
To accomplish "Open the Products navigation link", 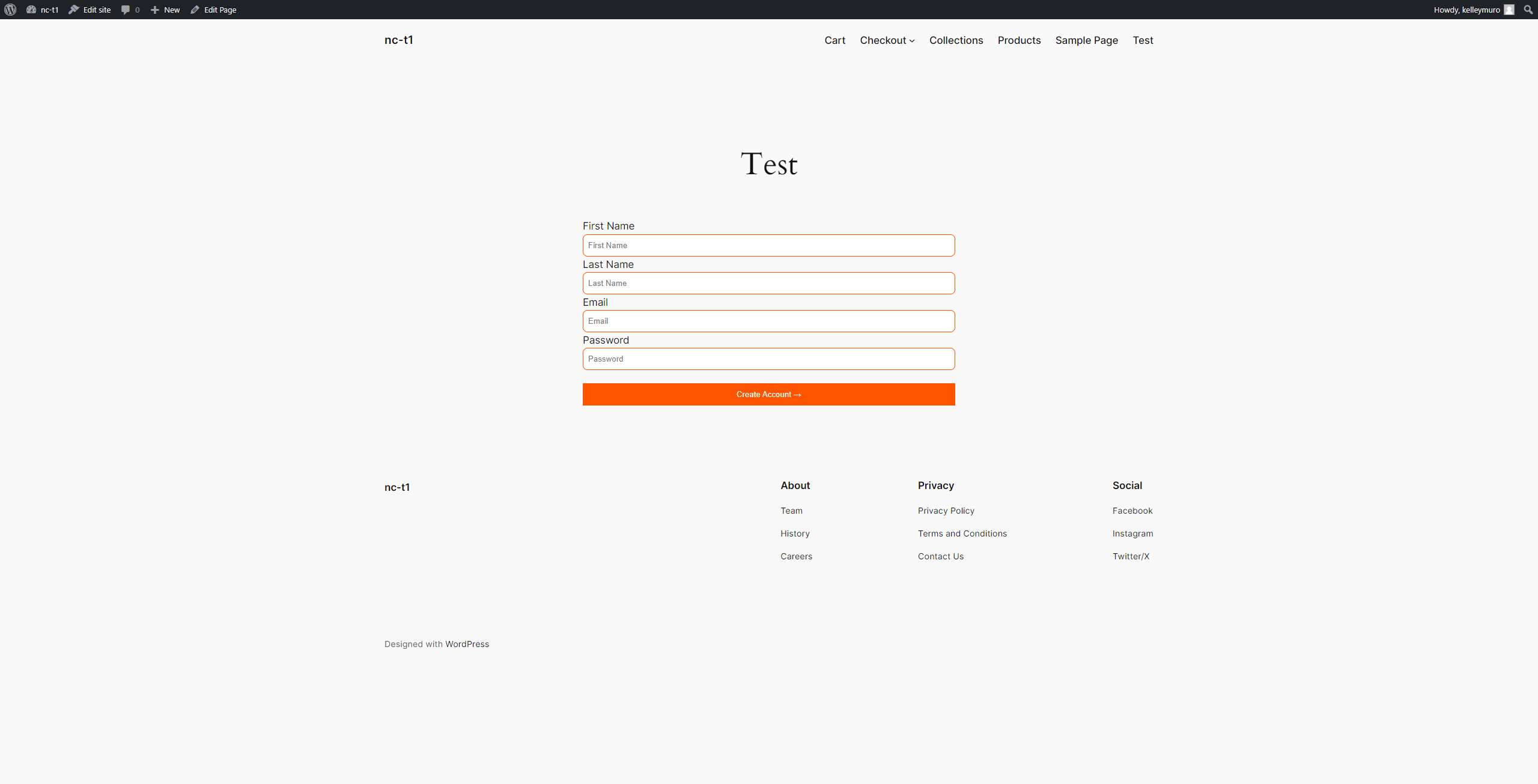I will pyautogui.click(x=1019, y=40).
